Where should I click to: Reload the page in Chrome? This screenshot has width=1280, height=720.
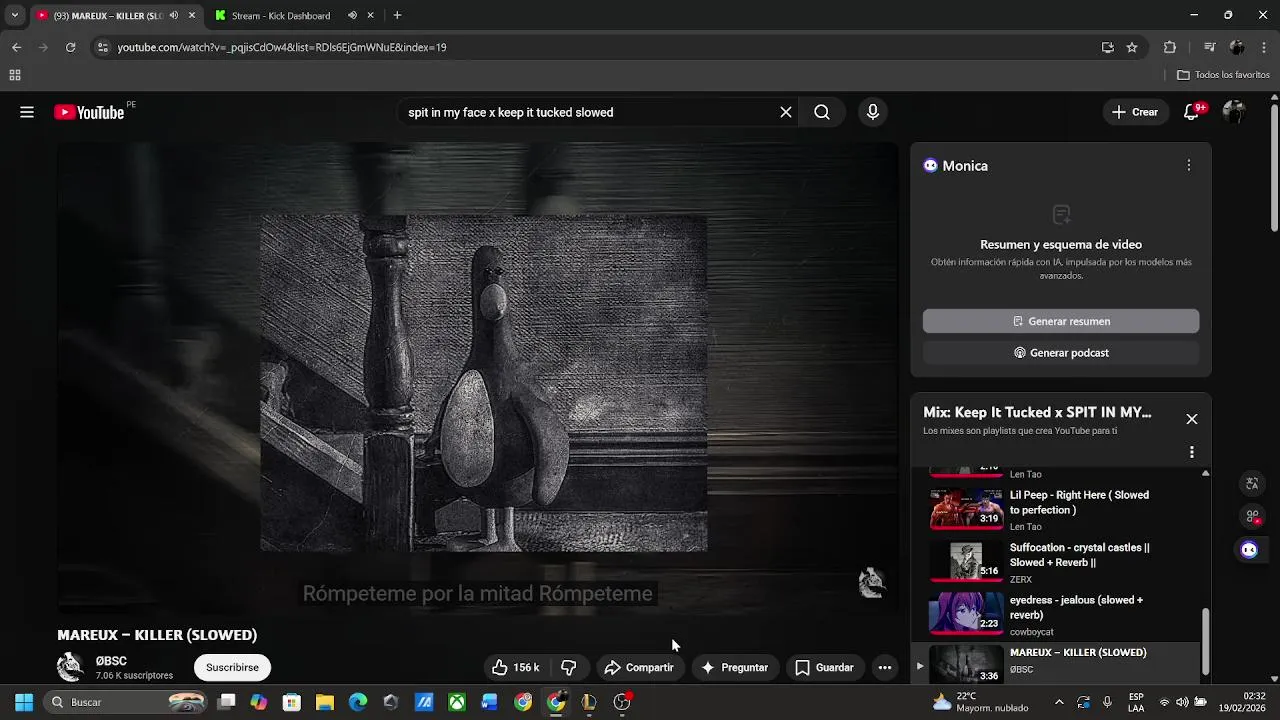pos(70,47)
